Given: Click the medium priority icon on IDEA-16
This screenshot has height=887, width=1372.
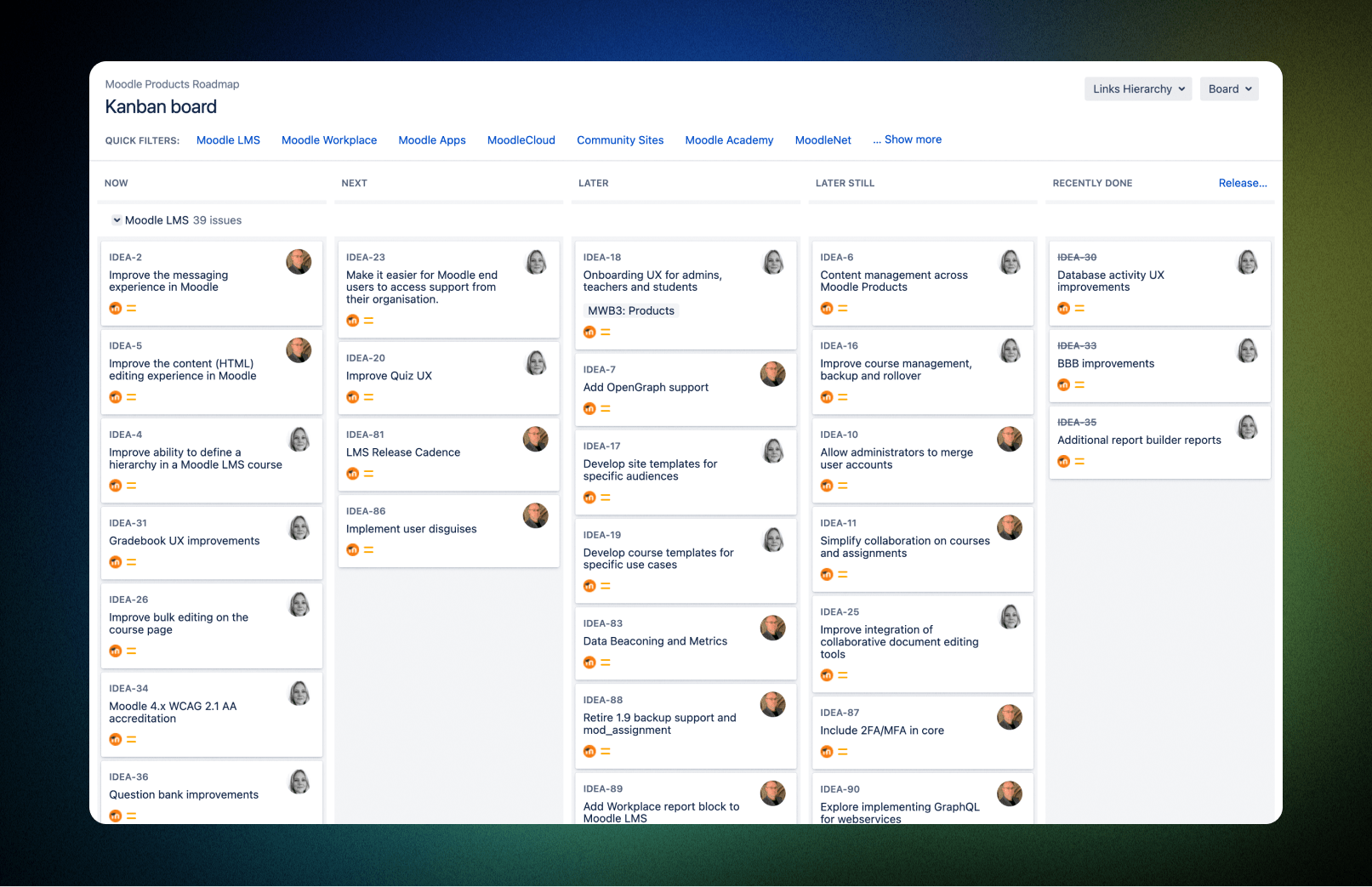Looking at the screenshot, I should 843,397.
